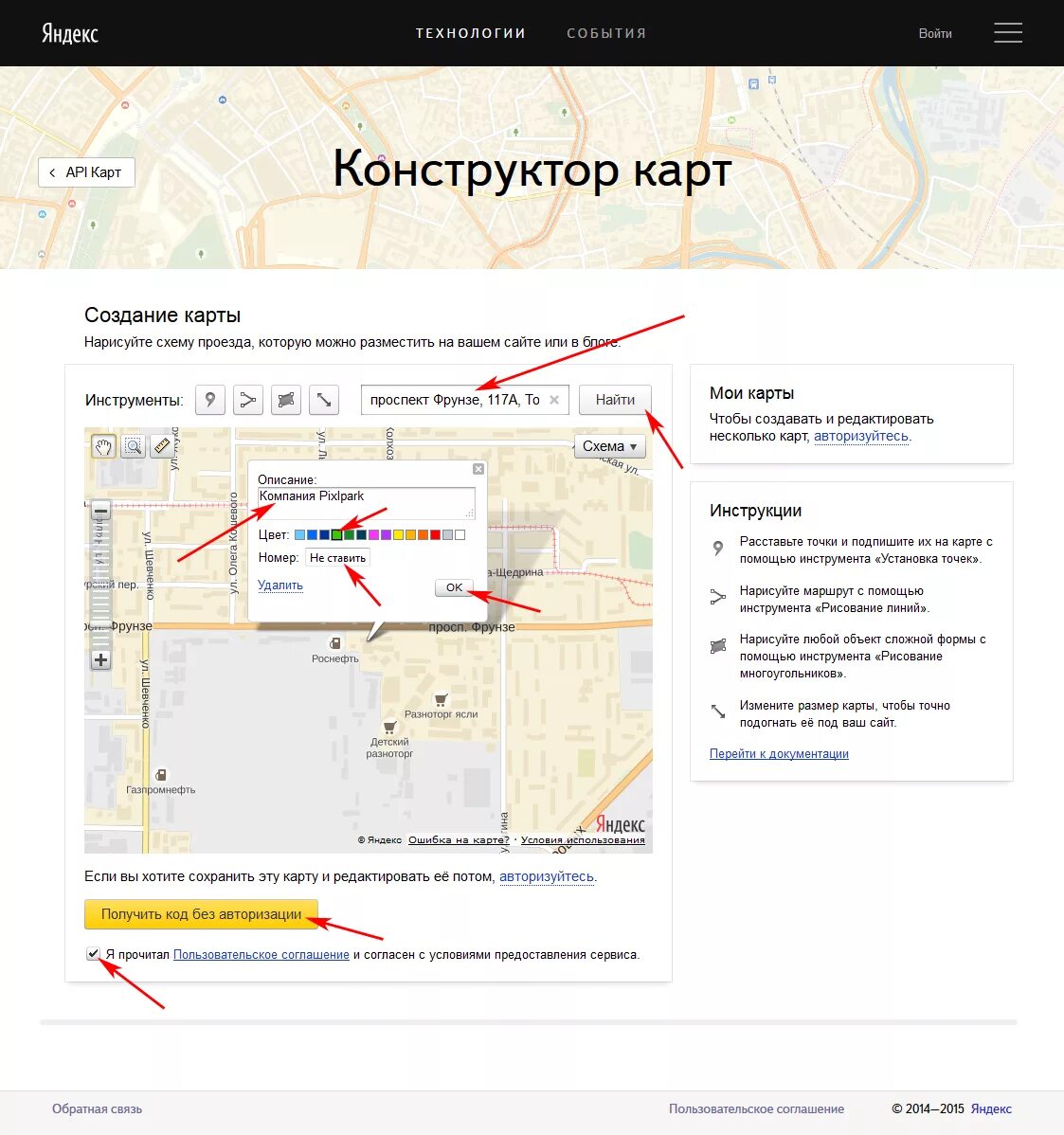Viewport: 1064px width, 1135px height.
Task: Clear the address search field with X
Action: coord(553,400)
